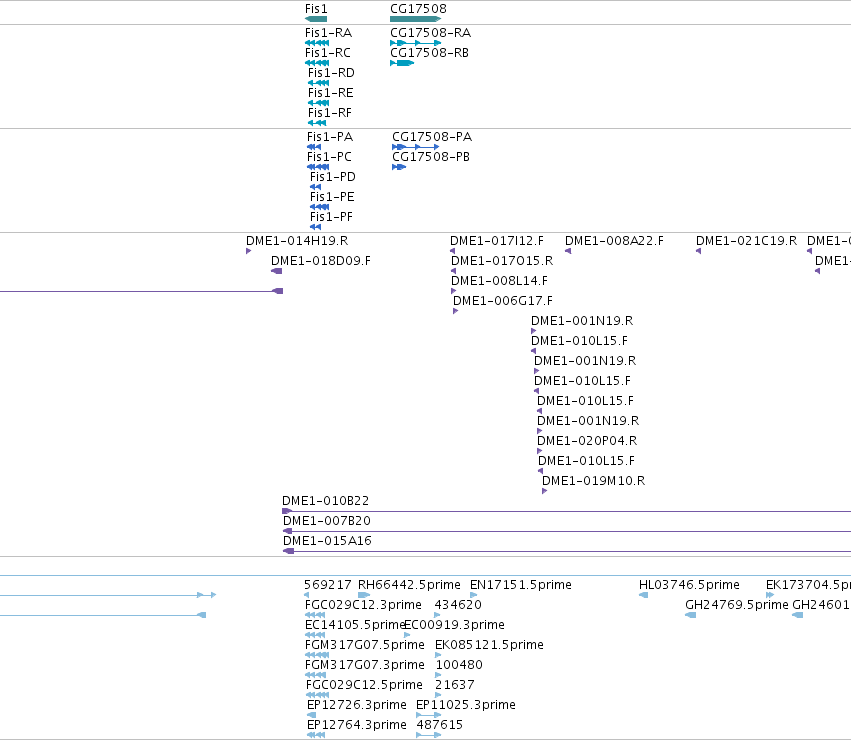This screenshot has width=851, height=740.
Task: Click the DME1-020P04.R arrow marker
Action: [539, 451]
